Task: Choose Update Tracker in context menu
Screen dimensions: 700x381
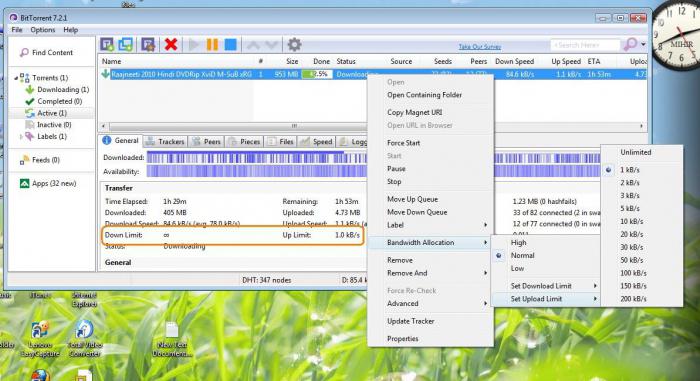Action: [411, 321]
